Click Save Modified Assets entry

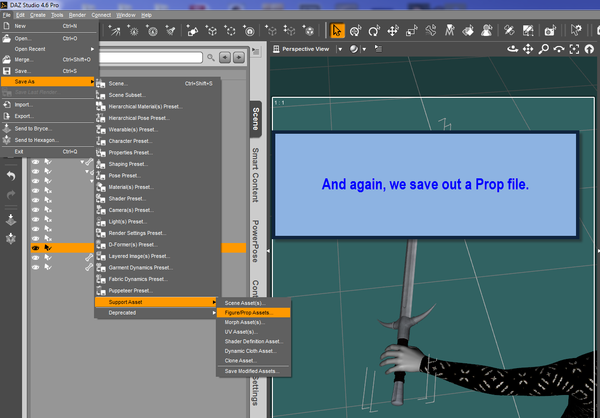pyautogui.click(x=253, y=371)
